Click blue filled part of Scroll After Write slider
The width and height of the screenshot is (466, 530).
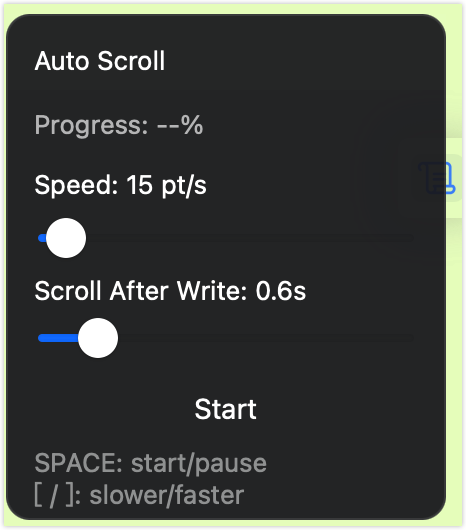pos(58,338)
